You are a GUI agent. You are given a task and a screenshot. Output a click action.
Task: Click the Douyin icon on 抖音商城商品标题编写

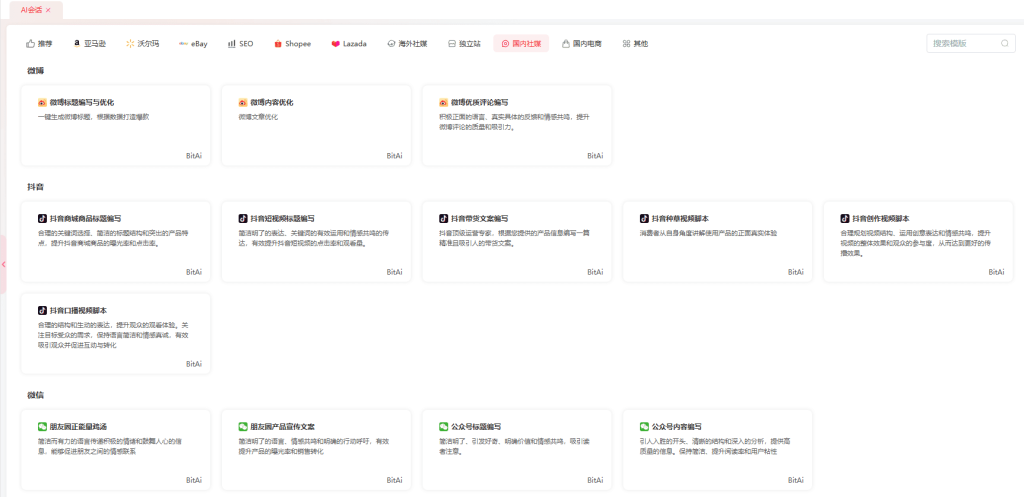point(42,218)
